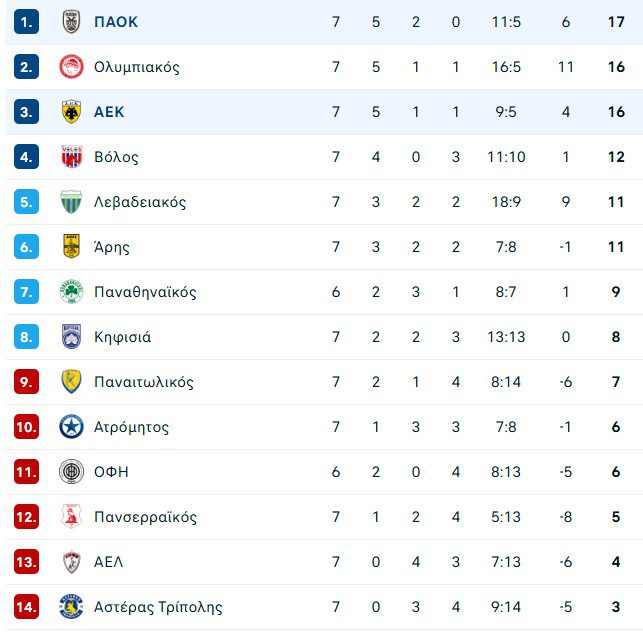Open the ΠΑΟΚ team name link

tap(116, 22)
